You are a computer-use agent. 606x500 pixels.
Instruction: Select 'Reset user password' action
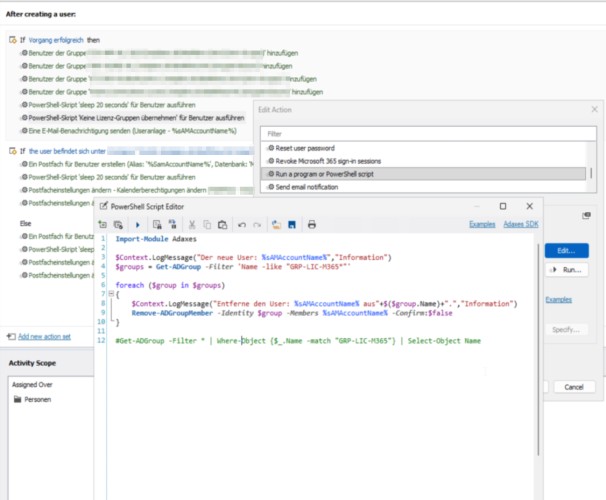(x=423, y=148)
